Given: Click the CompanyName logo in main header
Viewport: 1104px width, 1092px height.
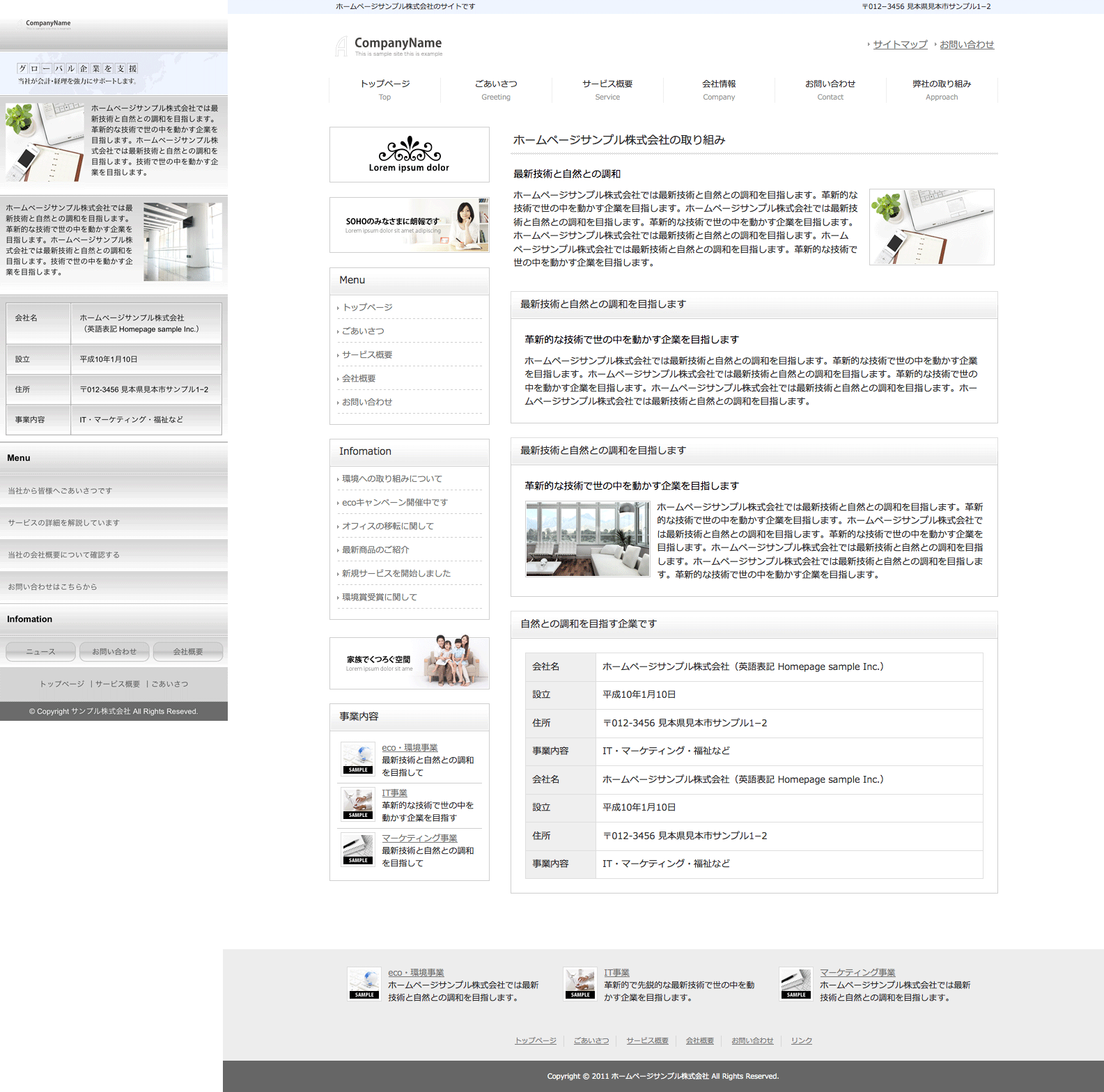Looking at the screenshot, I should [389, 46].
